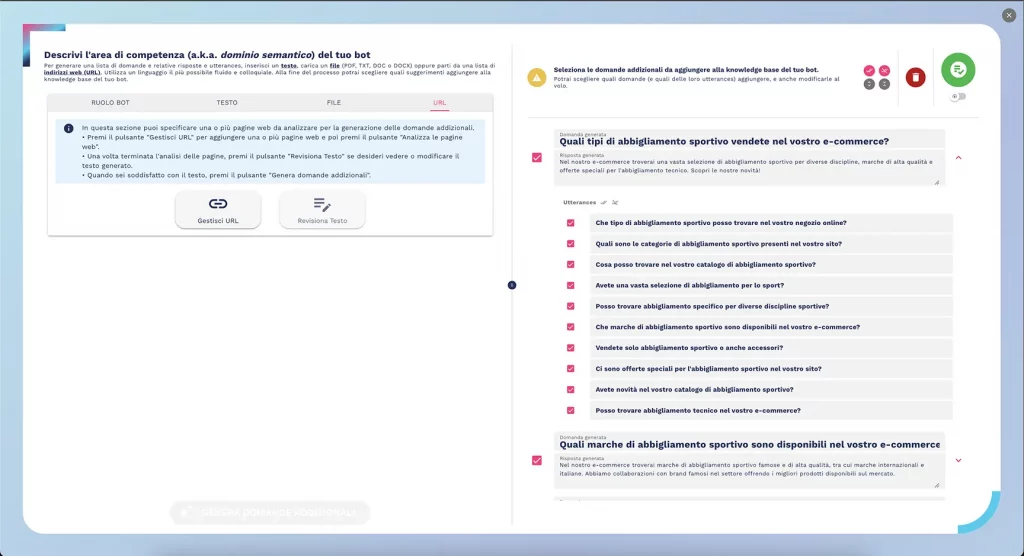The image size is (1024, 556).
Task: Click utterance text 'Quali sono le categorie di abbigliamento'
Action: click(x=718, y=244)
